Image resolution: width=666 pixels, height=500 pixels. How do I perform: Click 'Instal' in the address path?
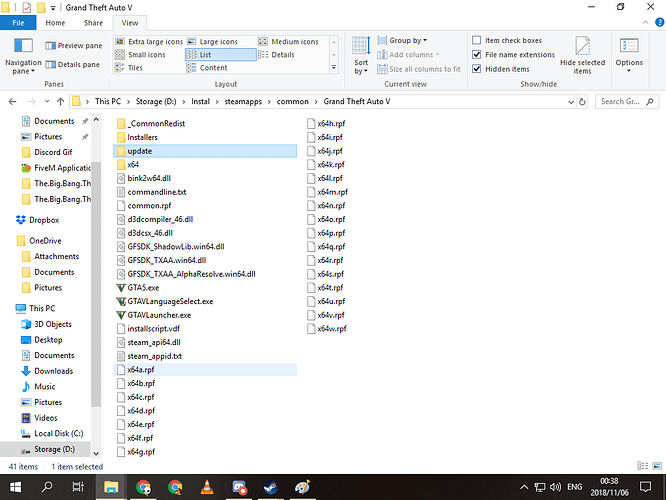200,102
